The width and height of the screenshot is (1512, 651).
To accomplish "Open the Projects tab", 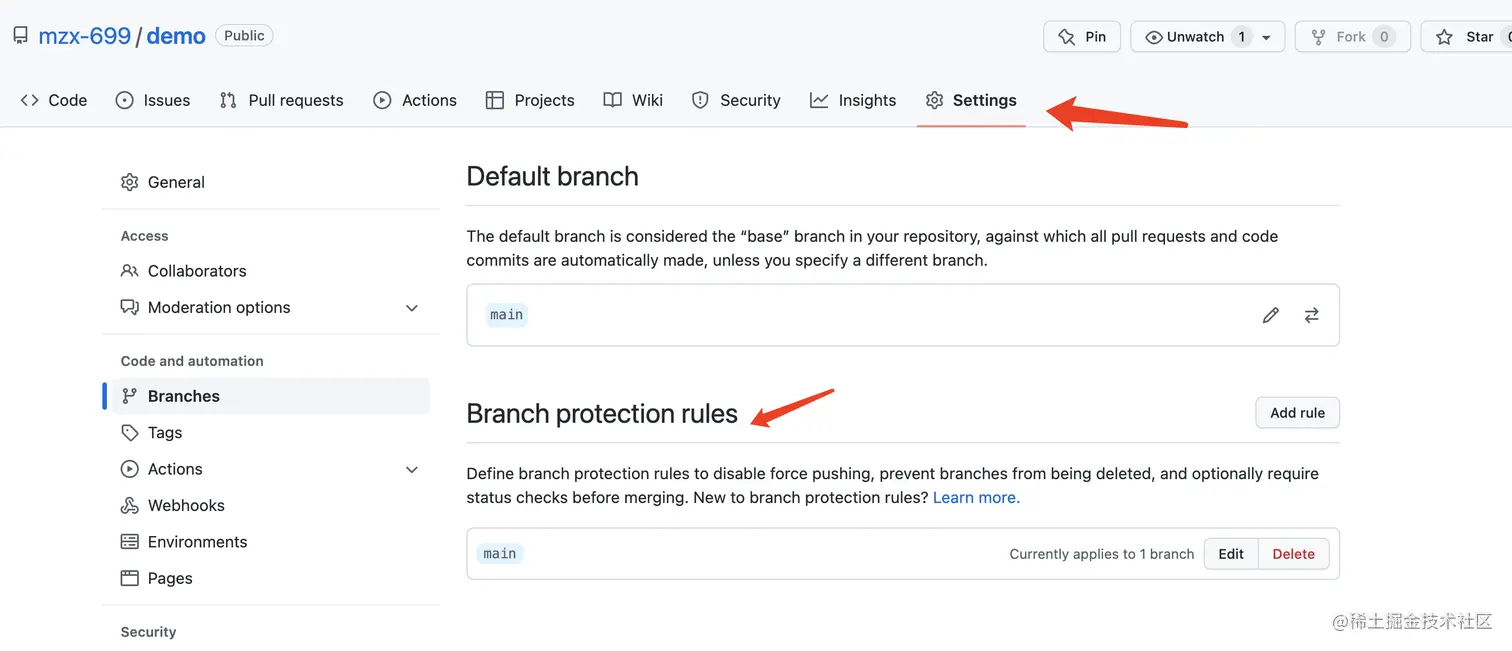I will (530, 100).
